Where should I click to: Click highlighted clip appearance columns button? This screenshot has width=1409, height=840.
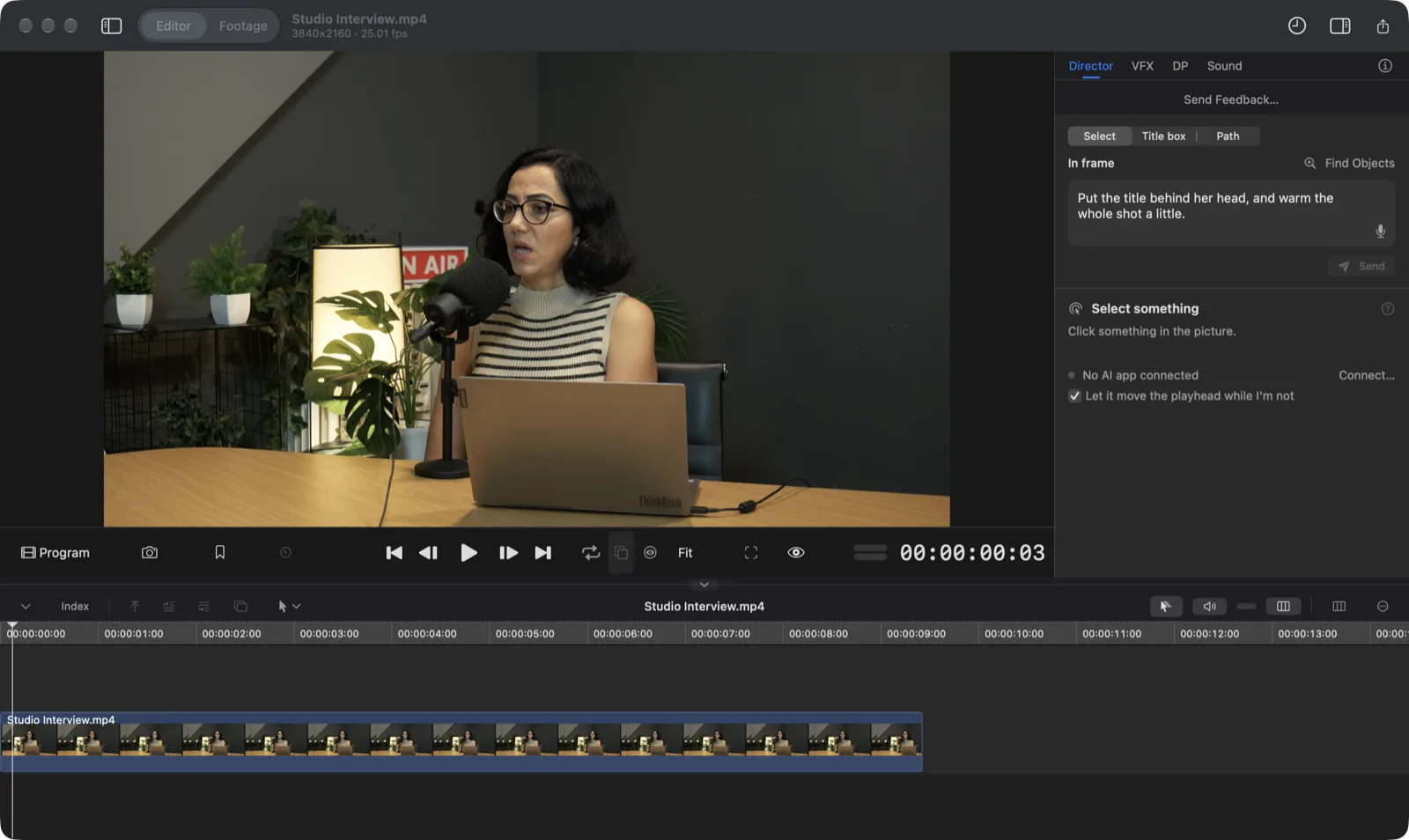[1283, 607]
